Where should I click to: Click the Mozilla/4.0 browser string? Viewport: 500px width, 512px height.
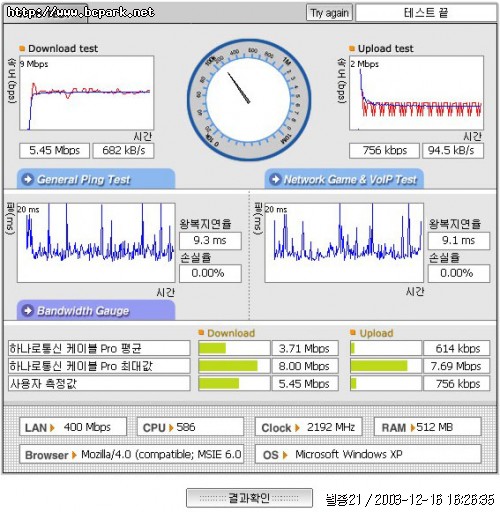tap(161, 454)
